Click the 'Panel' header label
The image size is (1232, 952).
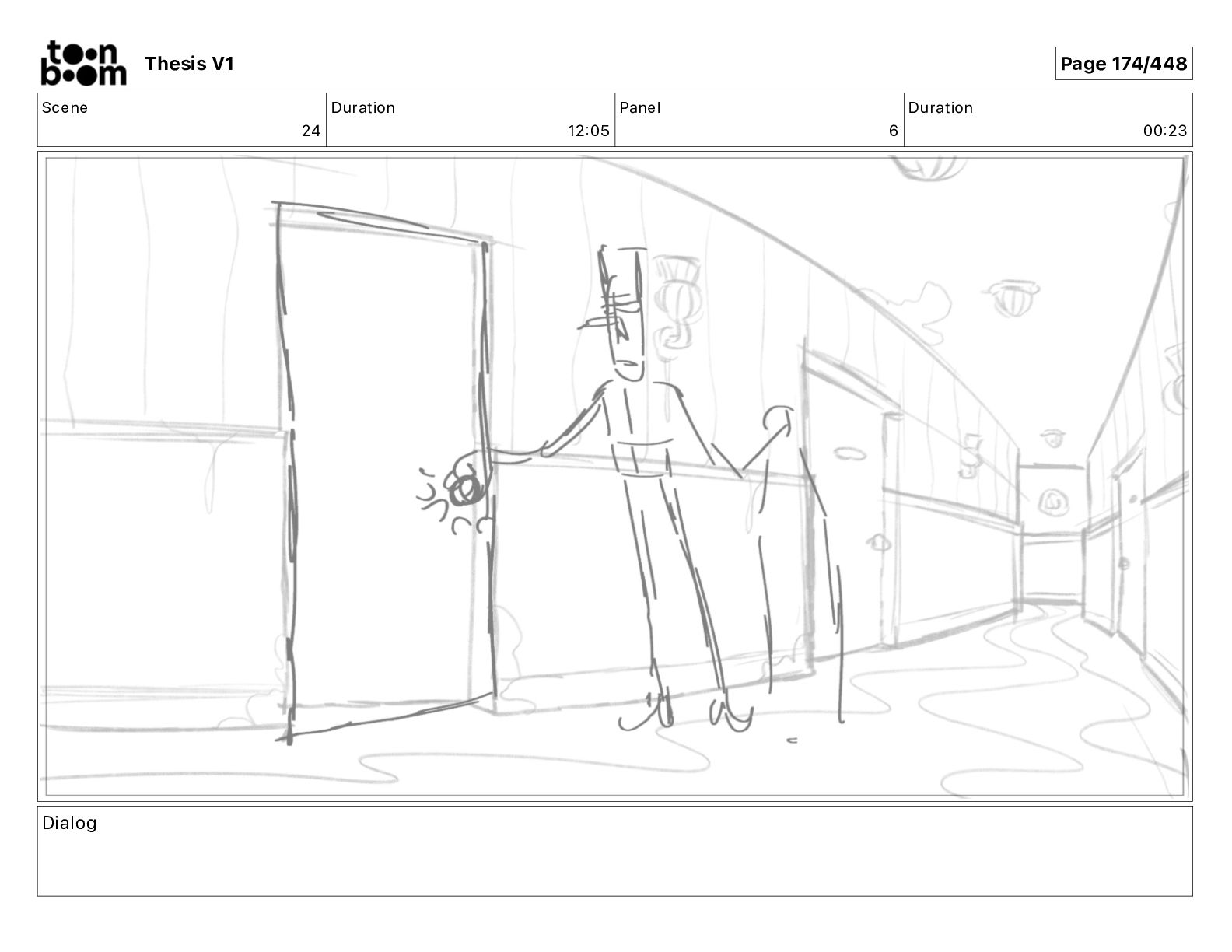tap(640, 108)
